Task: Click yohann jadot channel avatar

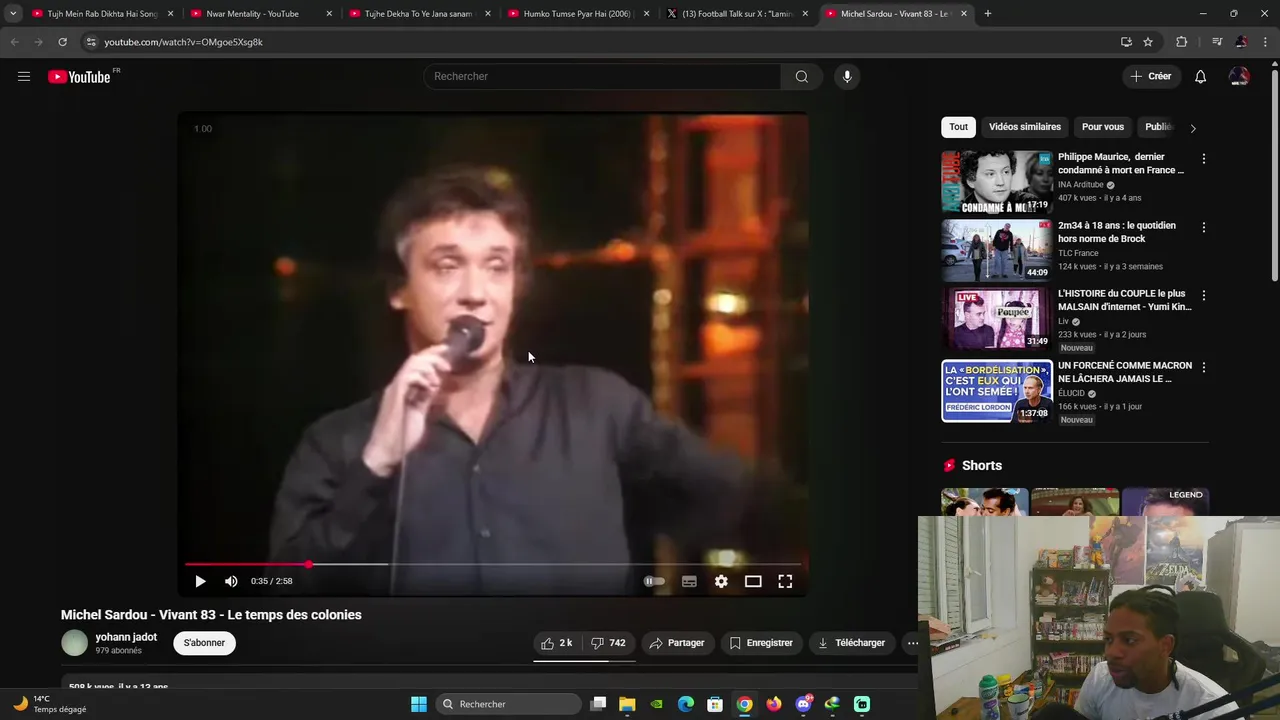Action: pyautogui.click(x=75, y=643)
